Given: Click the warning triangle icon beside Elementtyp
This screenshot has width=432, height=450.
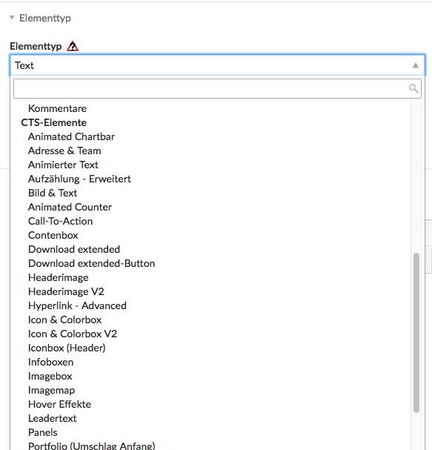Looking at the screenshot, I should point(72,46).
